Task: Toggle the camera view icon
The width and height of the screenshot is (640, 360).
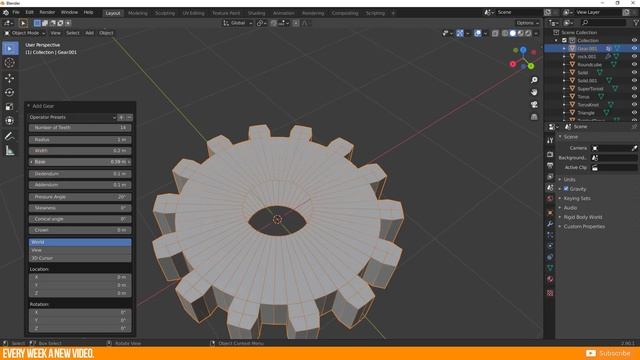Action: point(534,105)
